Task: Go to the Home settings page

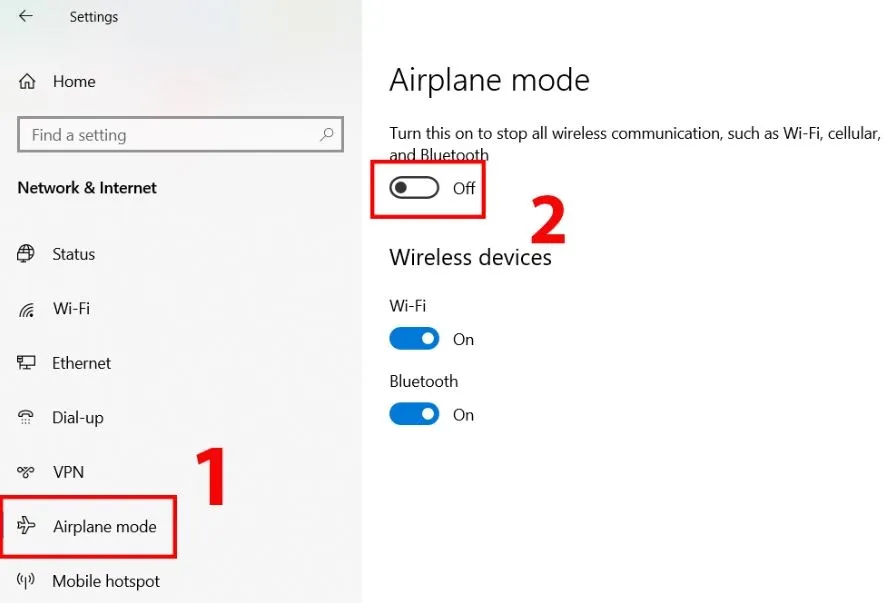Action: click(x=73, y=82)
